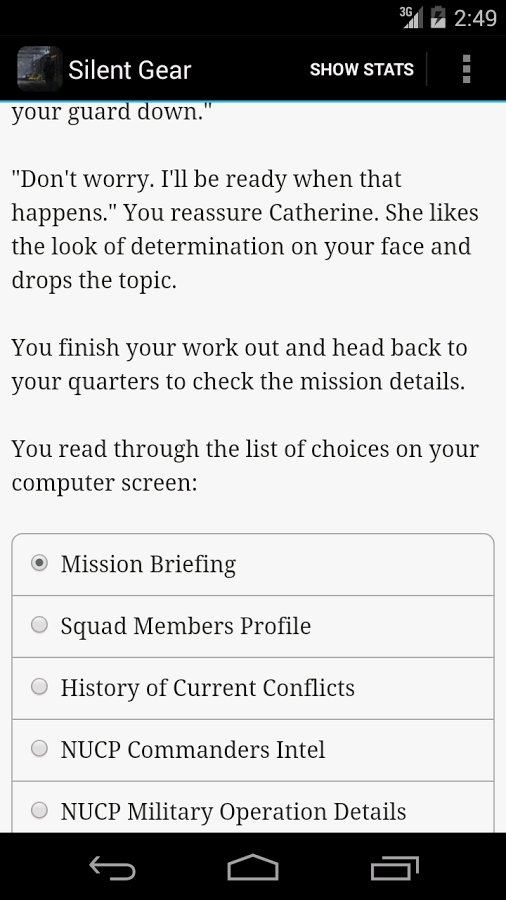
Task: Tap the paragraph about reassuring Catherine
Action: (x=245, y=230)
